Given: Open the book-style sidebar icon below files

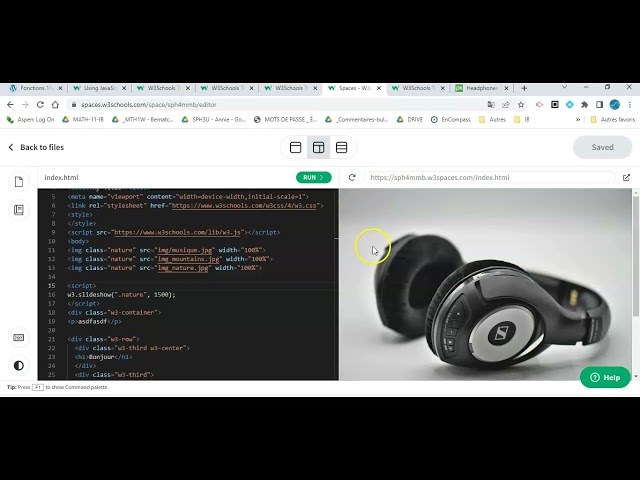Looking at the screenshot, I should pos(19,210).
